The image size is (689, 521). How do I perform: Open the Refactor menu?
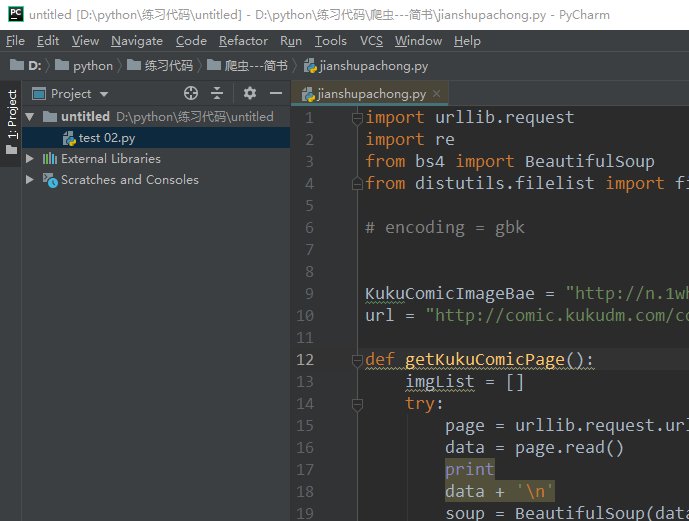coord(243,41)
